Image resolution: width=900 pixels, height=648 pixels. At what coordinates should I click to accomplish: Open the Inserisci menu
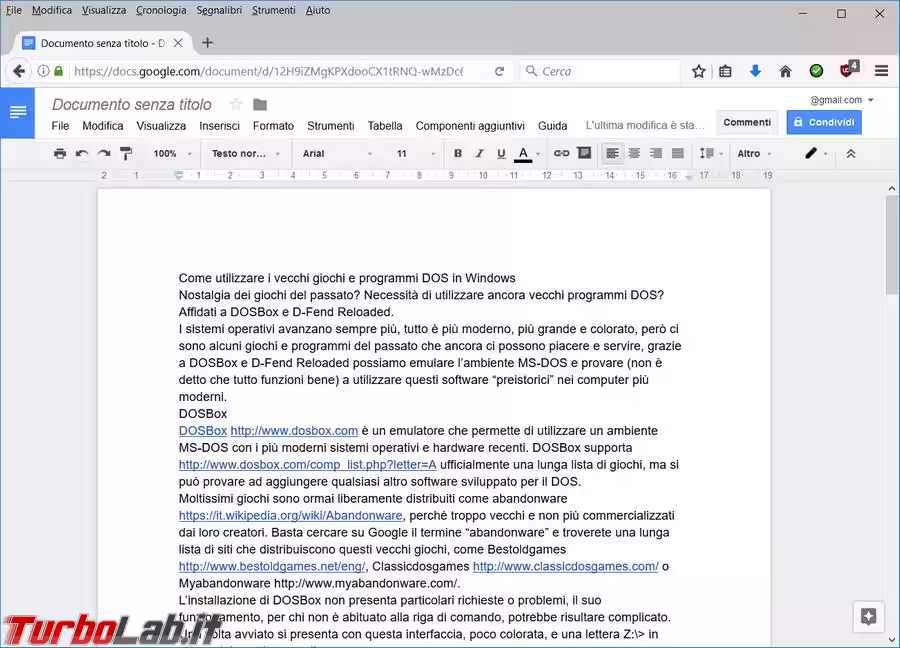219,126
